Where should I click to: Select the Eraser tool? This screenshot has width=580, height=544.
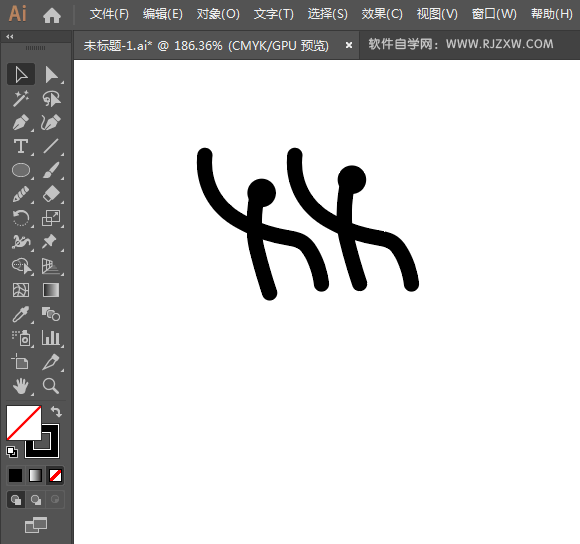[51, 194]
